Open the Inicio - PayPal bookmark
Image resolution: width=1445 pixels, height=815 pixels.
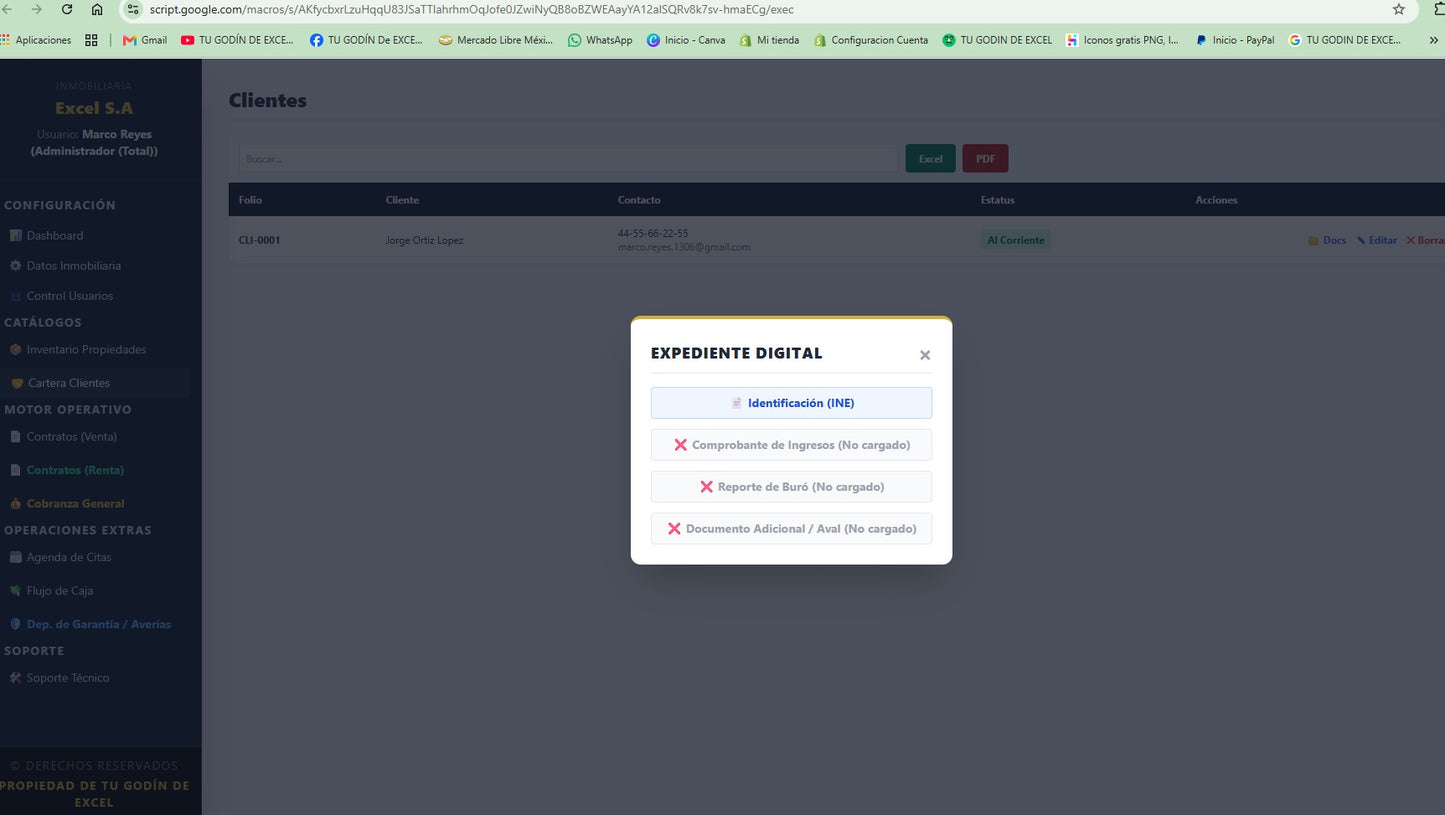(1234, 40)
